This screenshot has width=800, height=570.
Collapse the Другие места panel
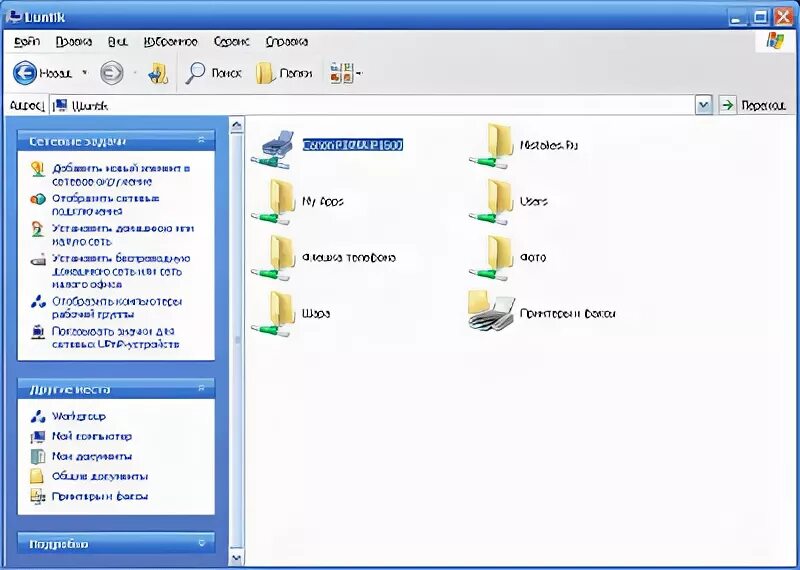pyautogui.click(x=201, y=389)
